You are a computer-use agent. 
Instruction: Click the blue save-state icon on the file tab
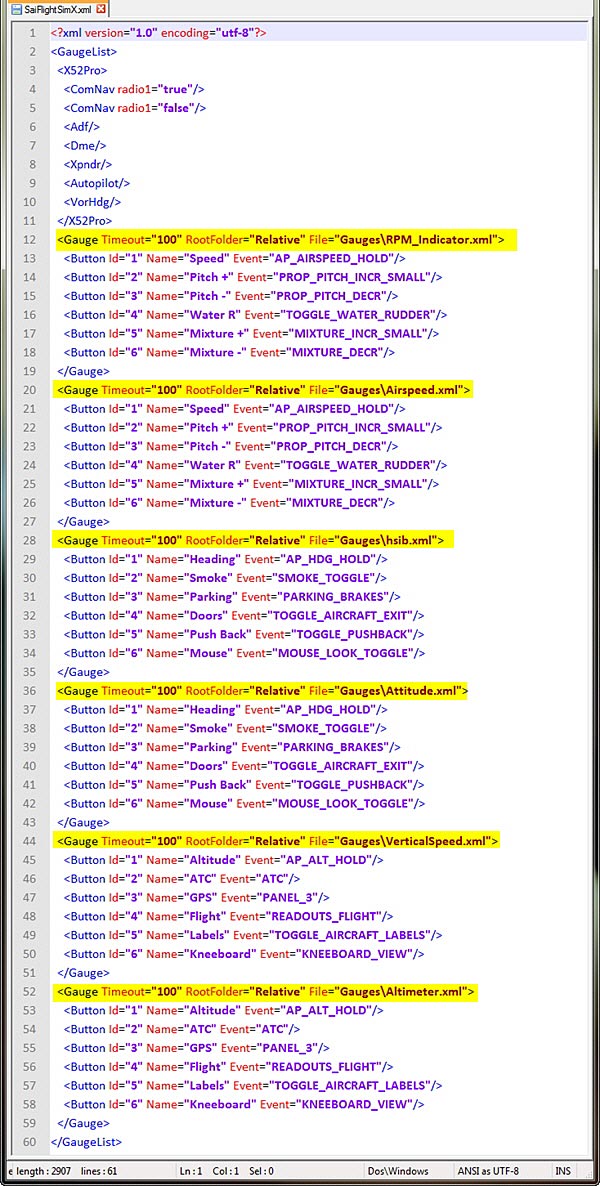pyautogui.click(x=16, y=8)
